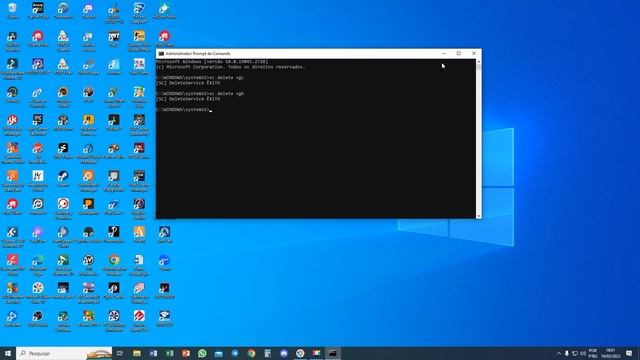This screenshot has height=360, width=640.
Task: Click the Microsoft Corporation copyright line
Action: click(x=231, y=67)
